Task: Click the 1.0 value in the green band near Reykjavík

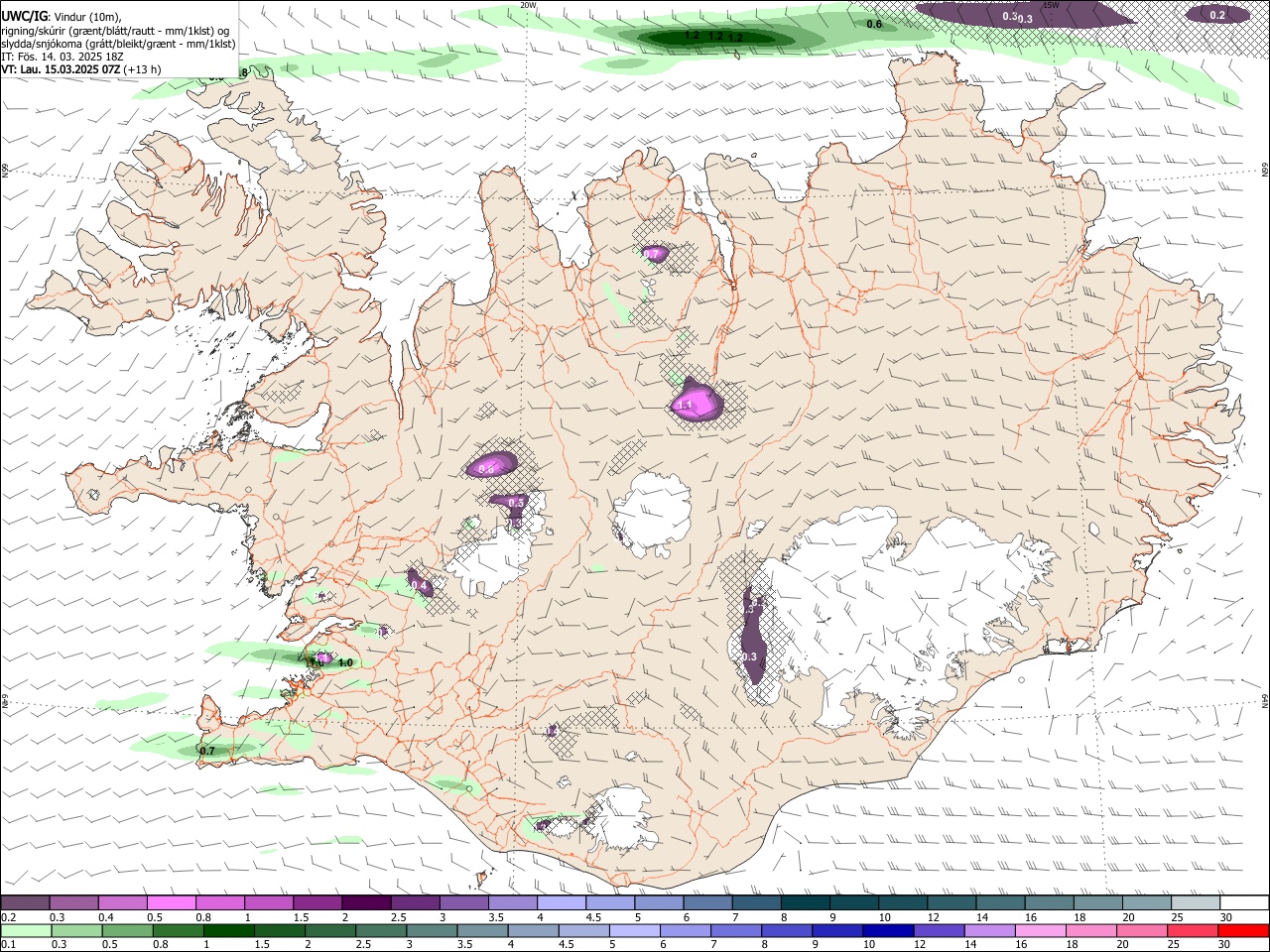Action: (x=346, y=662)
